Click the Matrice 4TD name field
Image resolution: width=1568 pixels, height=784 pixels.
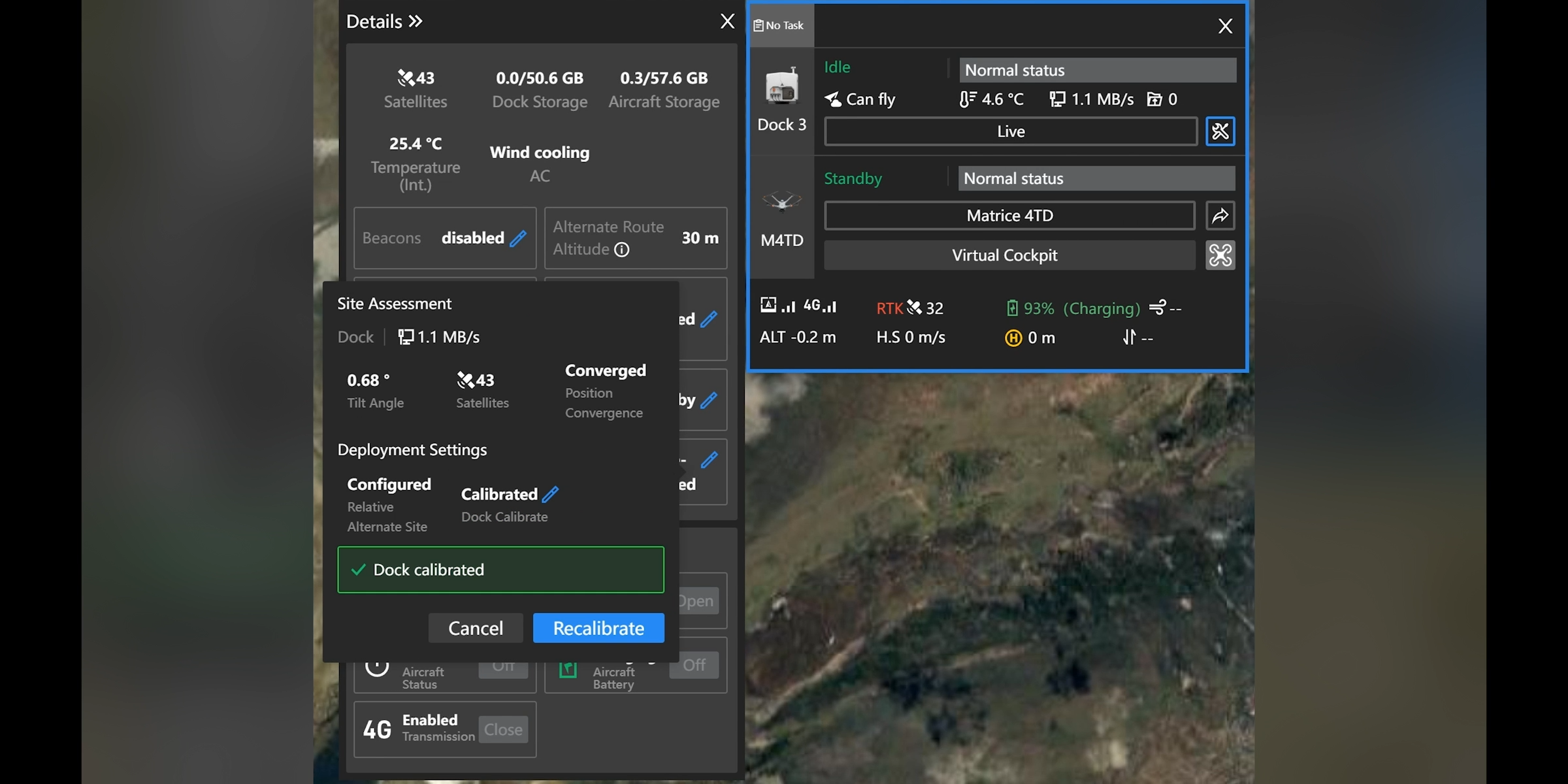click(x=1009, y=216)
